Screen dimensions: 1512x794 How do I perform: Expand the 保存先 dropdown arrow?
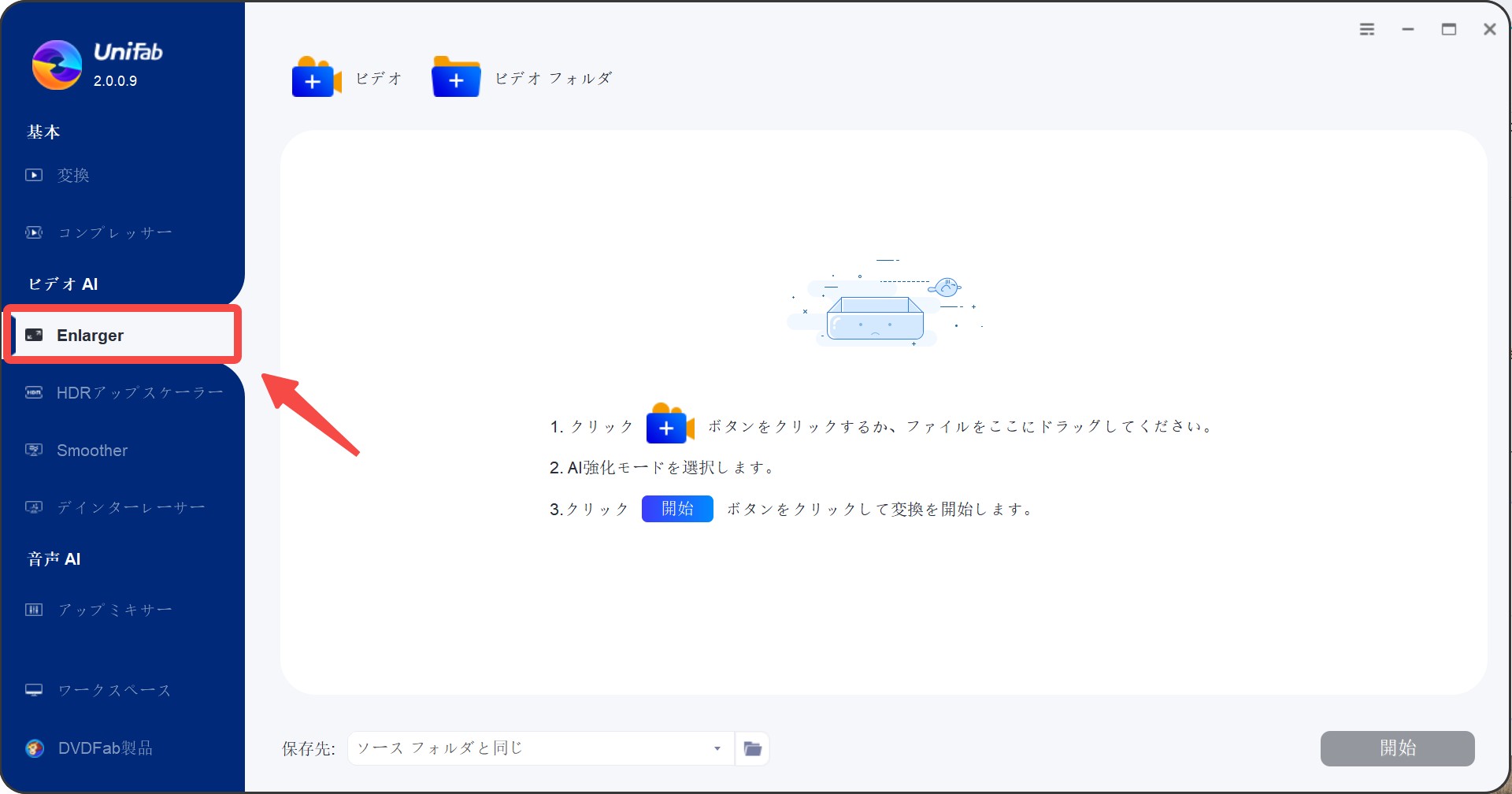point(717,748)
